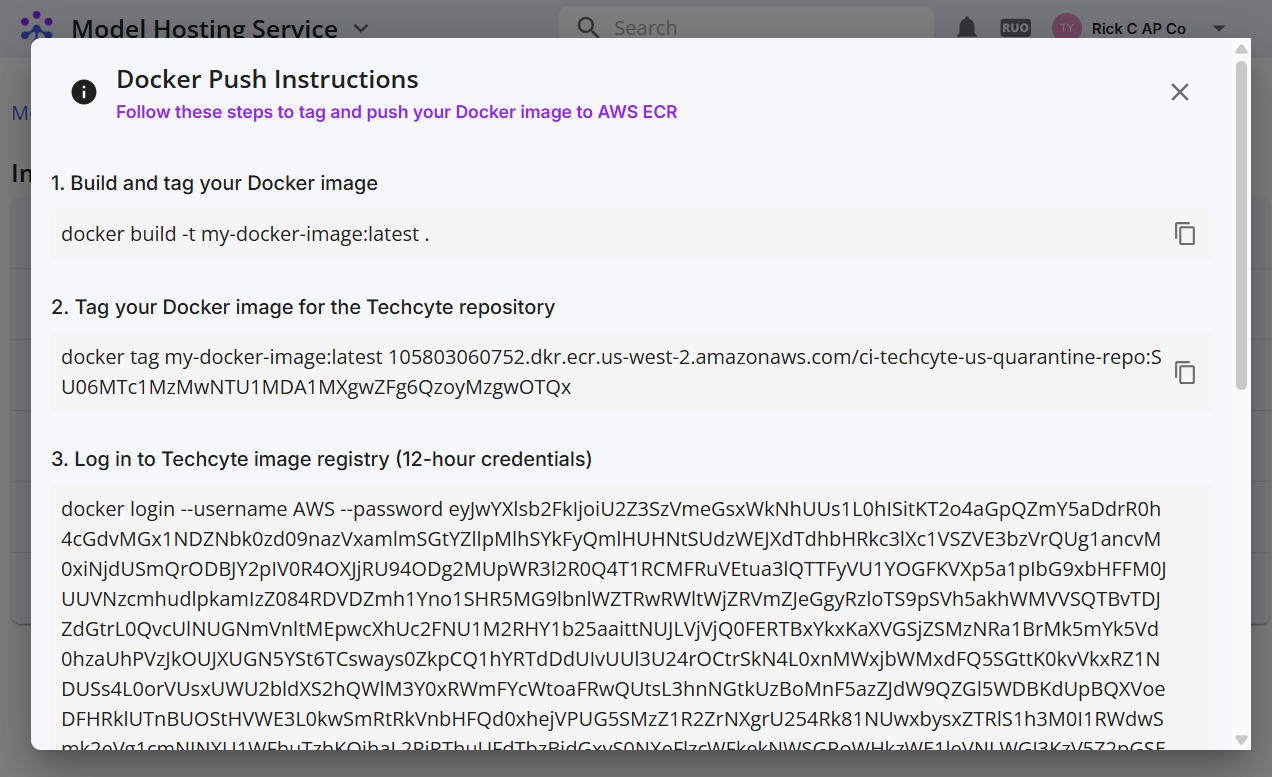
Task: Click the info icon beside Docker Push Instructions
Action: coord(84,92)
